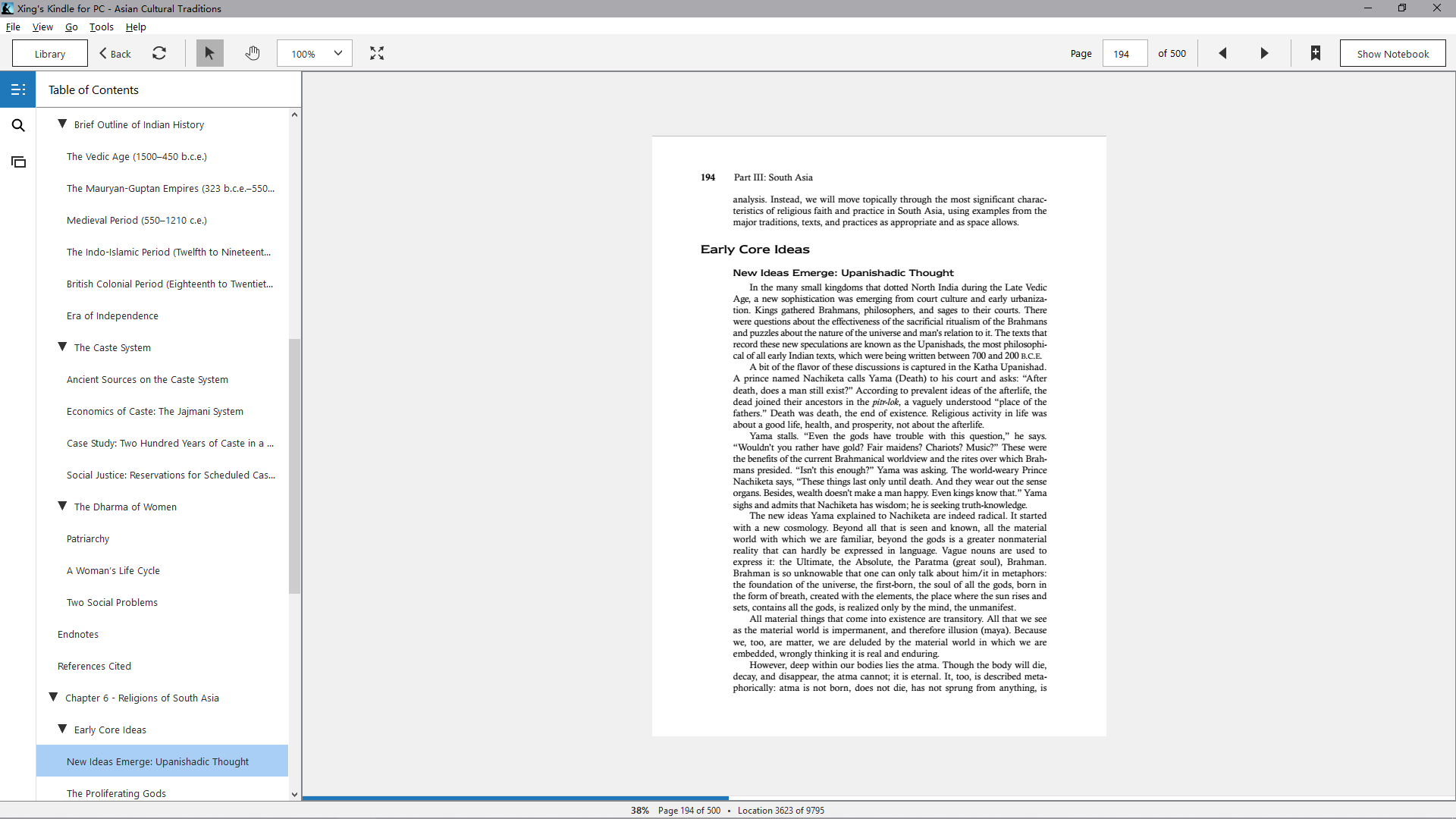Image resolution: width=1456 pixels, height=819 pixels.
Task: Open the Table of Contents panel icon
Action: (x=18, y=89)
